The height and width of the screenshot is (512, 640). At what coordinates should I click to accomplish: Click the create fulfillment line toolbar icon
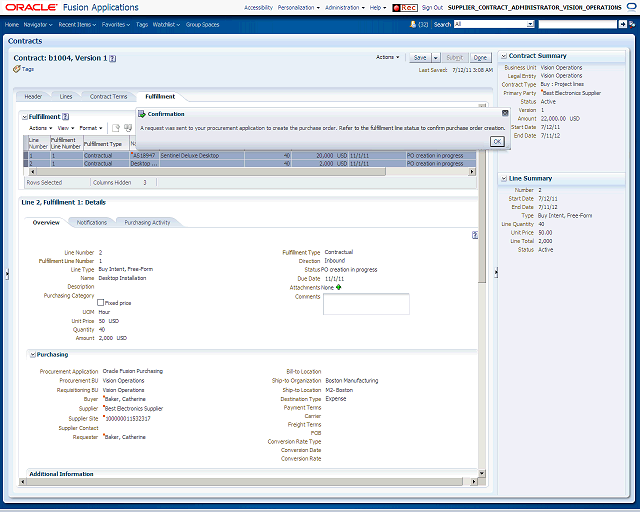(x=116, y=128)
